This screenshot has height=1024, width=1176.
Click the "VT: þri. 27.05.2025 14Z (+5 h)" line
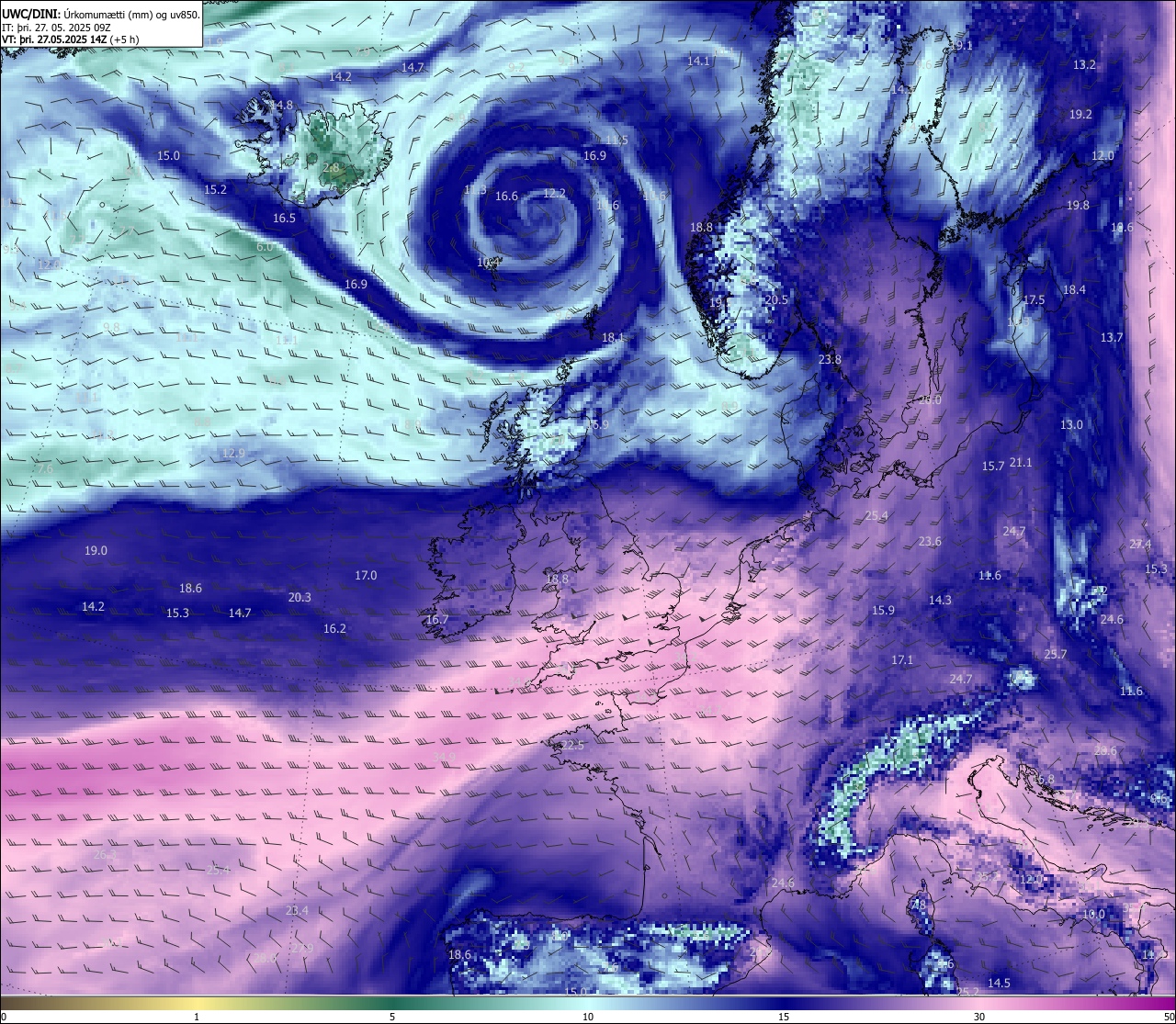71,39
